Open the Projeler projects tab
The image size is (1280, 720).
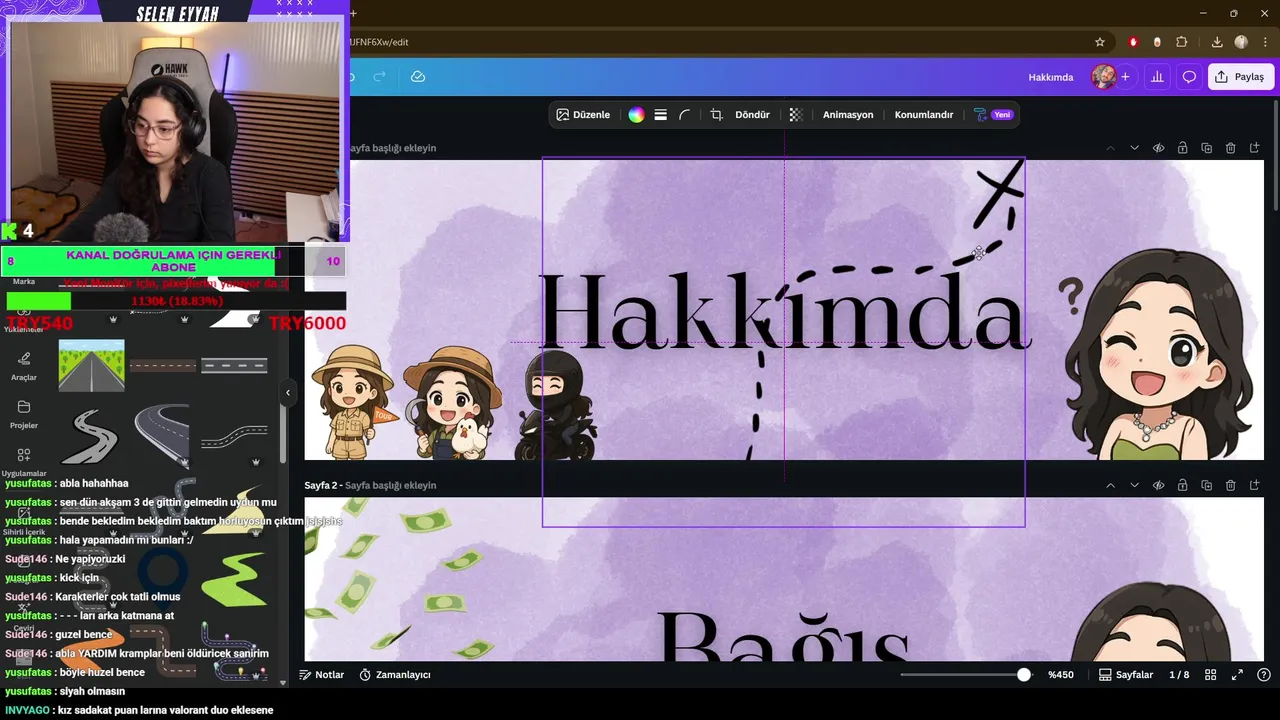[24, 414]
